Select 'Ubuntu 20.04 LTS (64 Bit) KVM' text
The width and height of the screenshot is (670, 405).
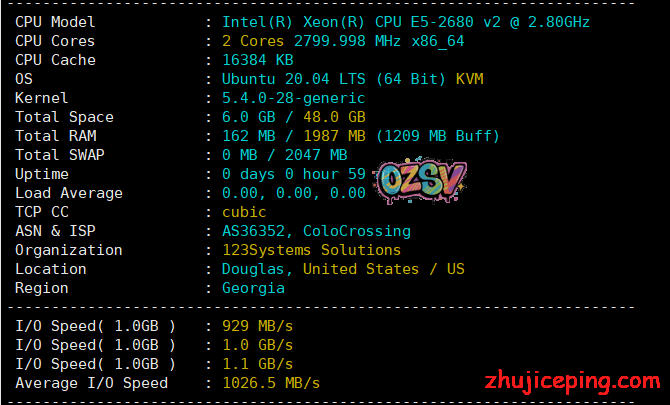pos(353,79)
